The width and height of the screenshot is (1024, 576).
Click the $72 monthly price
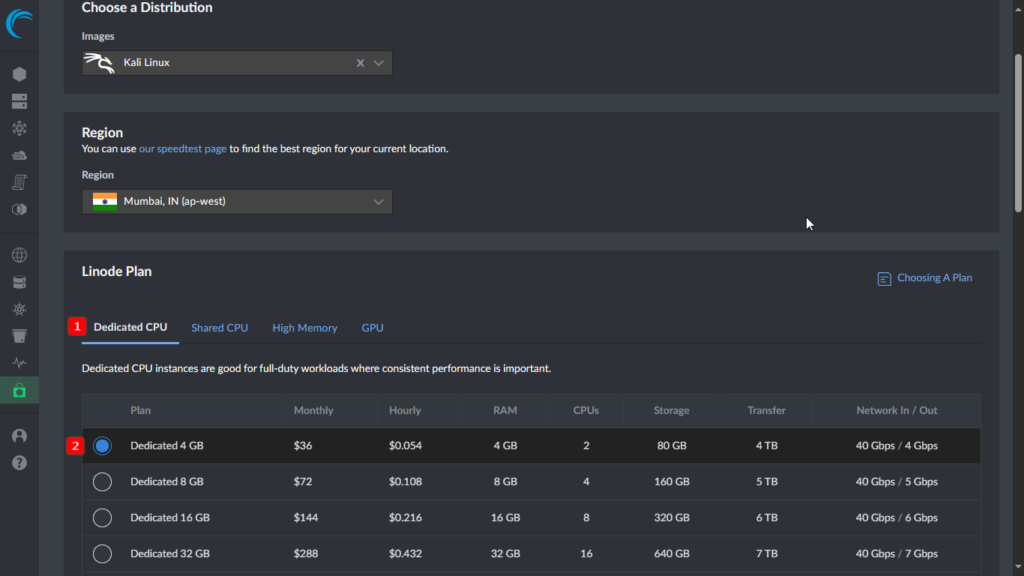point(303,481)
